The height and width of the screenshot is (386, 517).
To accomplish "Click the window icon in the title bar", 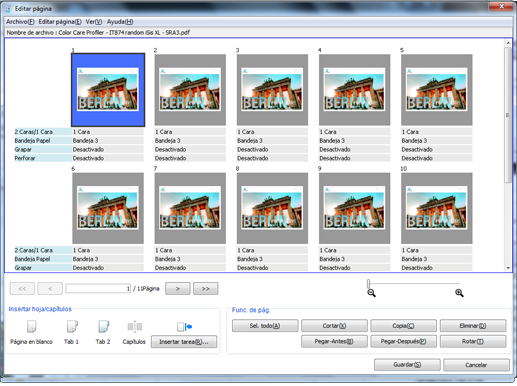I will [8, 9].
